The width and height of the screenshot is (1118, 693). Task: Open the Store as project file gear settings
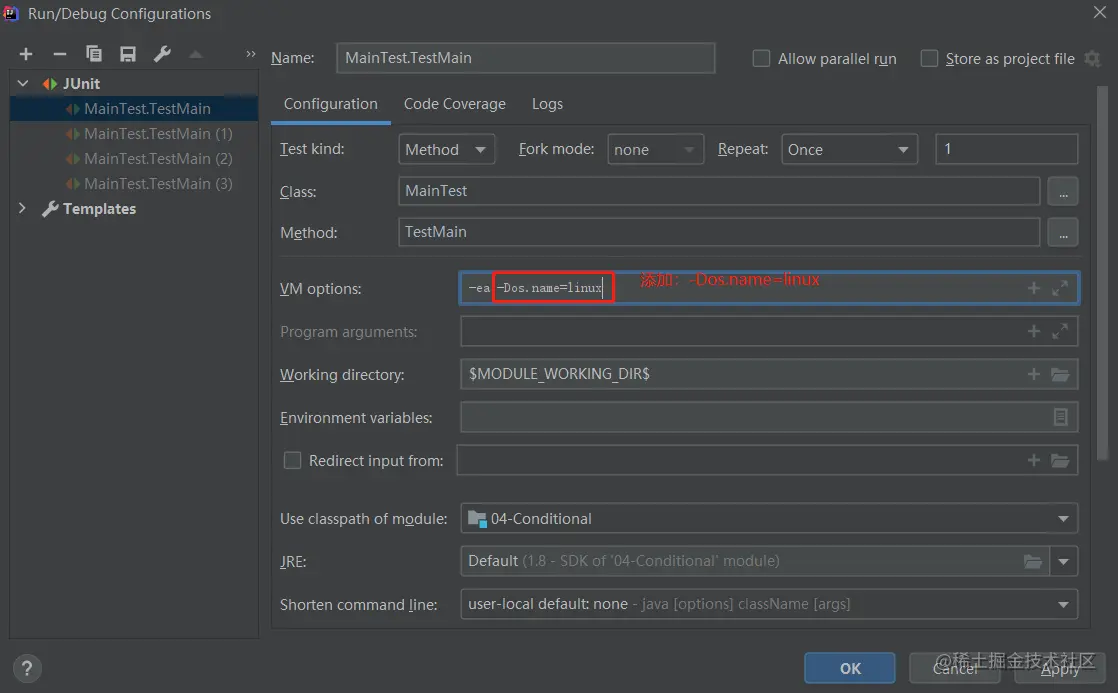tap(1092, 58)
